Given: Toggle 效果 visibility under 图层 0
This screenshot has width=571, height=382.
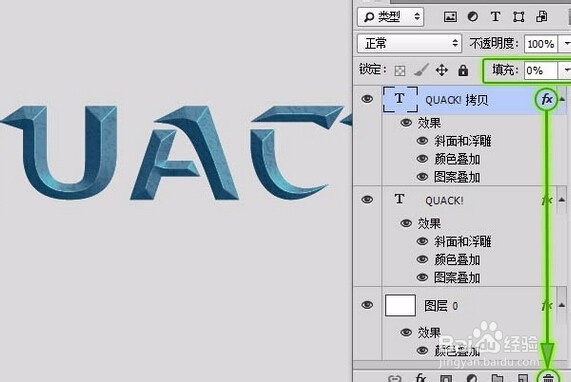Looking at the screenshot, I should (x=406, y=332).
